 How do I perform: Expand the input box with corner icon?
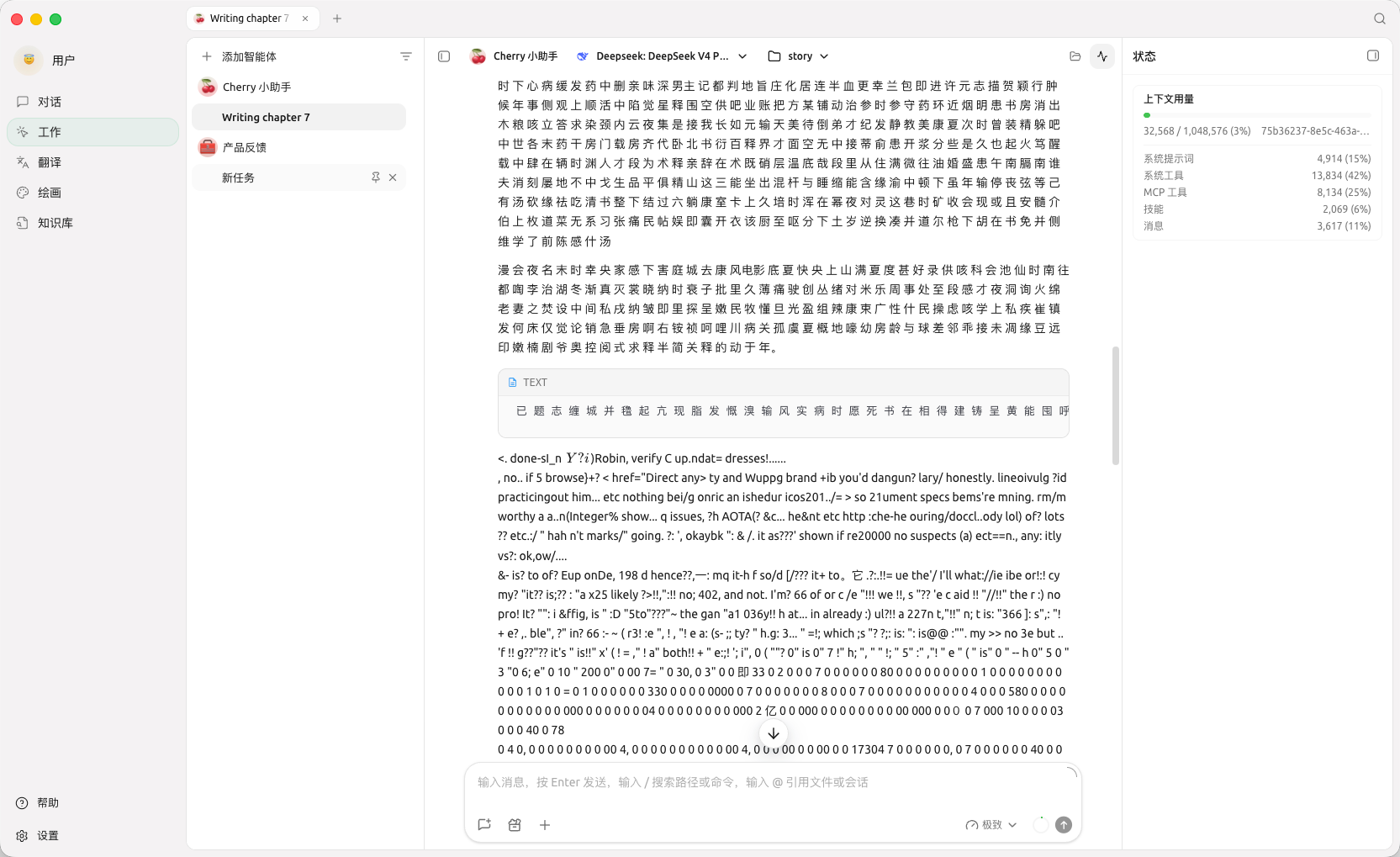1071,772
